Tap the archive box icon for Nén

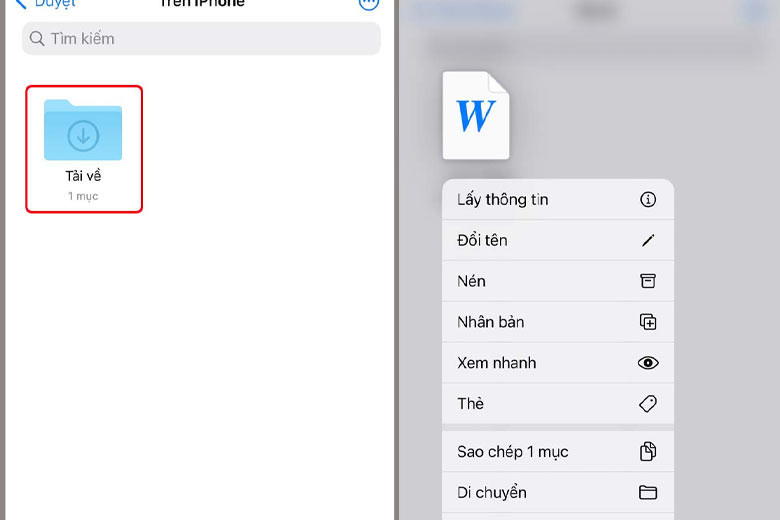click(648, 281)
